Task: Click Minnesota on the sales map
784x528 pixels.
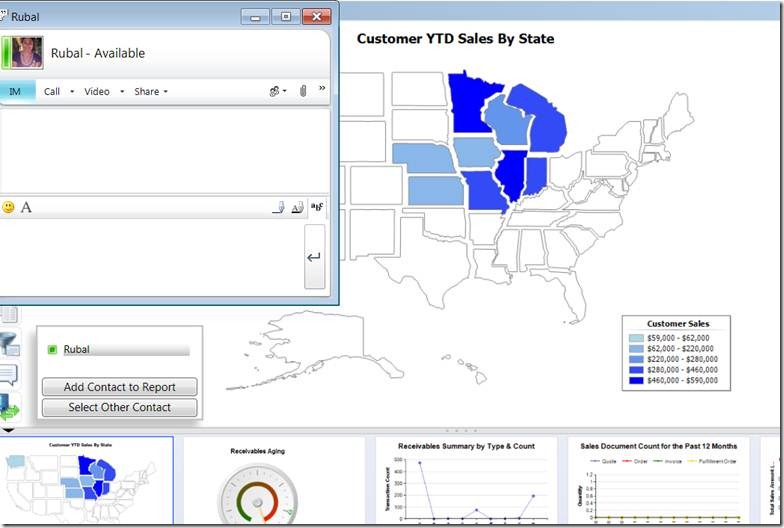Action: tap(468, 105)
